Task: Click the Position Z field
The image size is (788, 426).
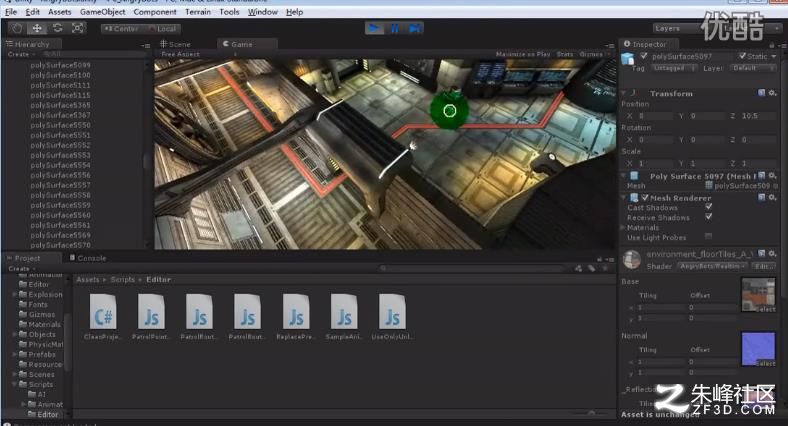Action: click(758, 116)
